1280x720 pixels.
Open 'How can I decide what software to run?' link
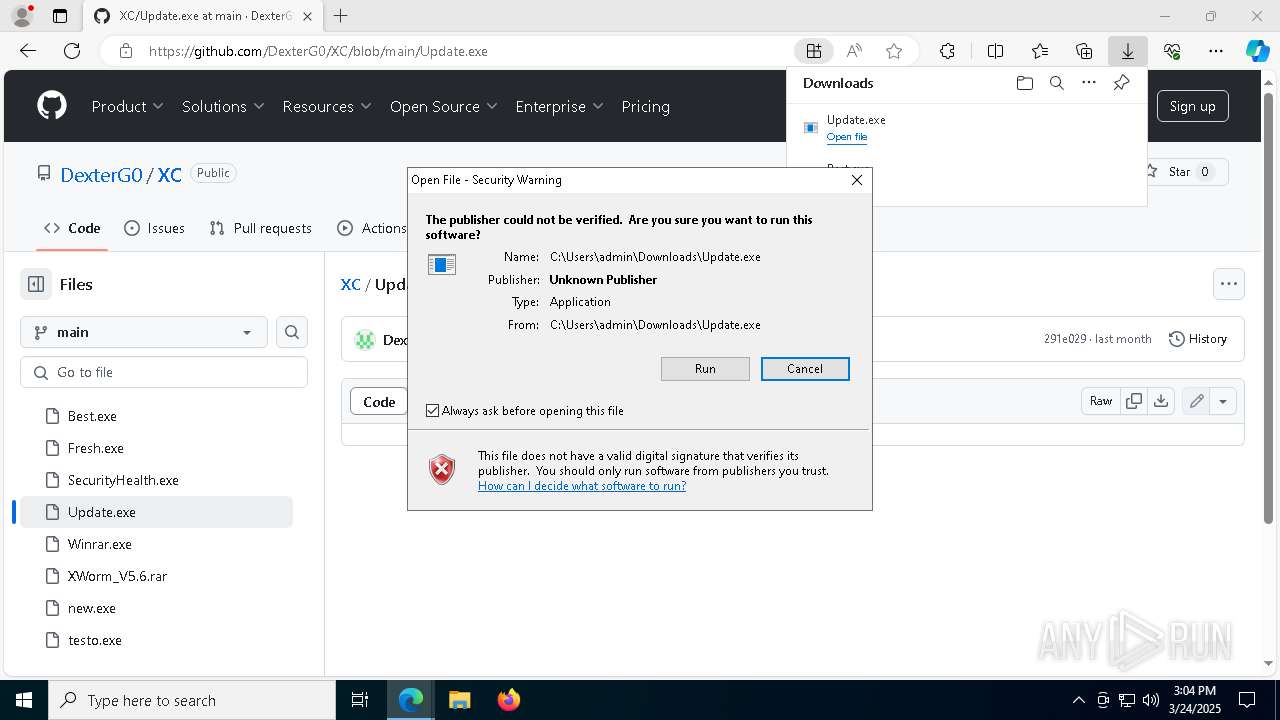[x=582, y=486]
